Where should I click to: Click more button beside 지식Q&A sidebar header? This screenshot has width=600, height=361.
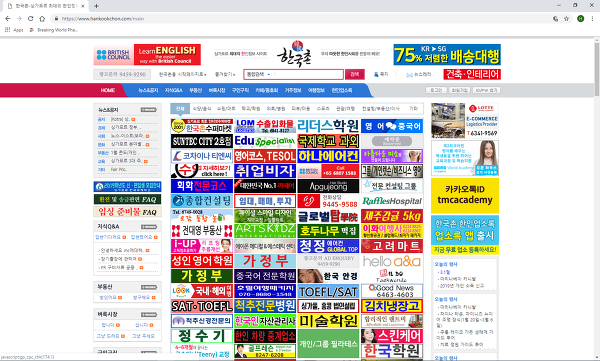point(148,227)
